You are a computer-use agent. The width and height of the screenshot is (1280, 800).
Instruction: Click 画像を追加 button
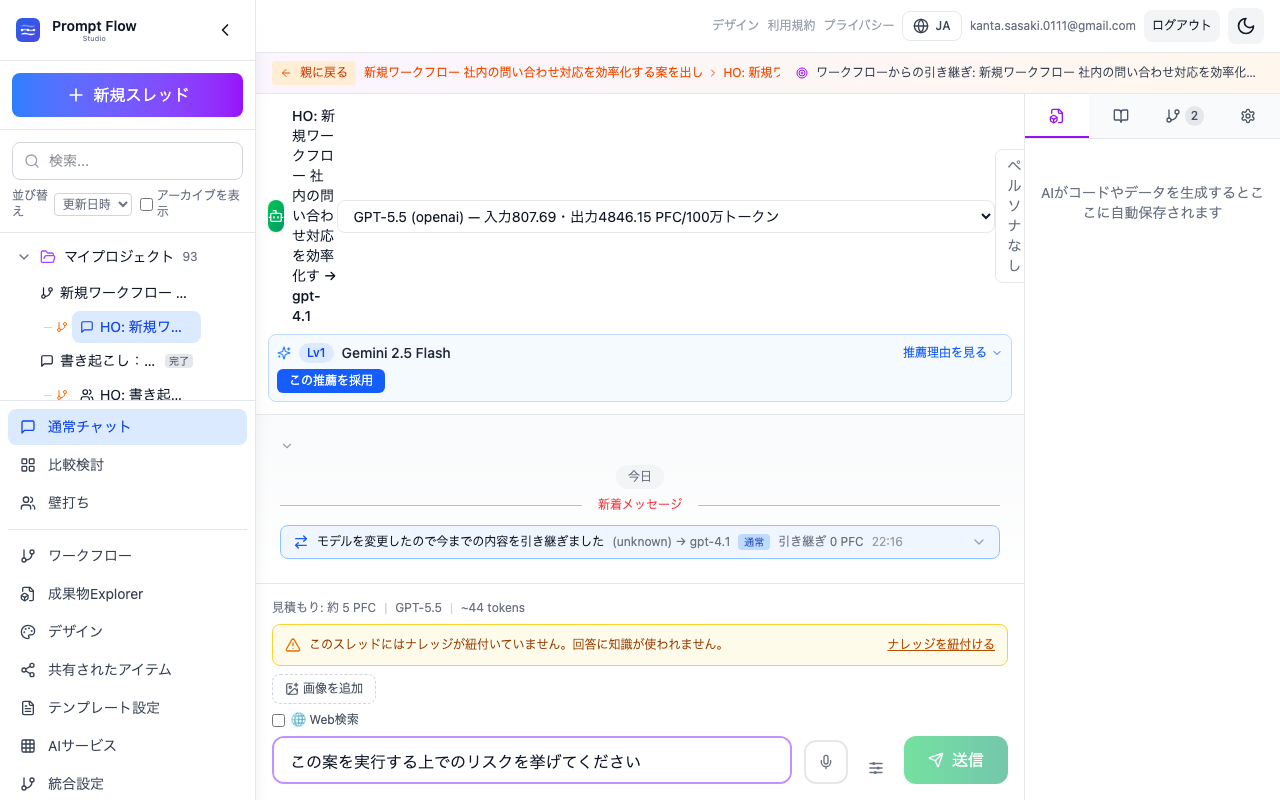324,689
